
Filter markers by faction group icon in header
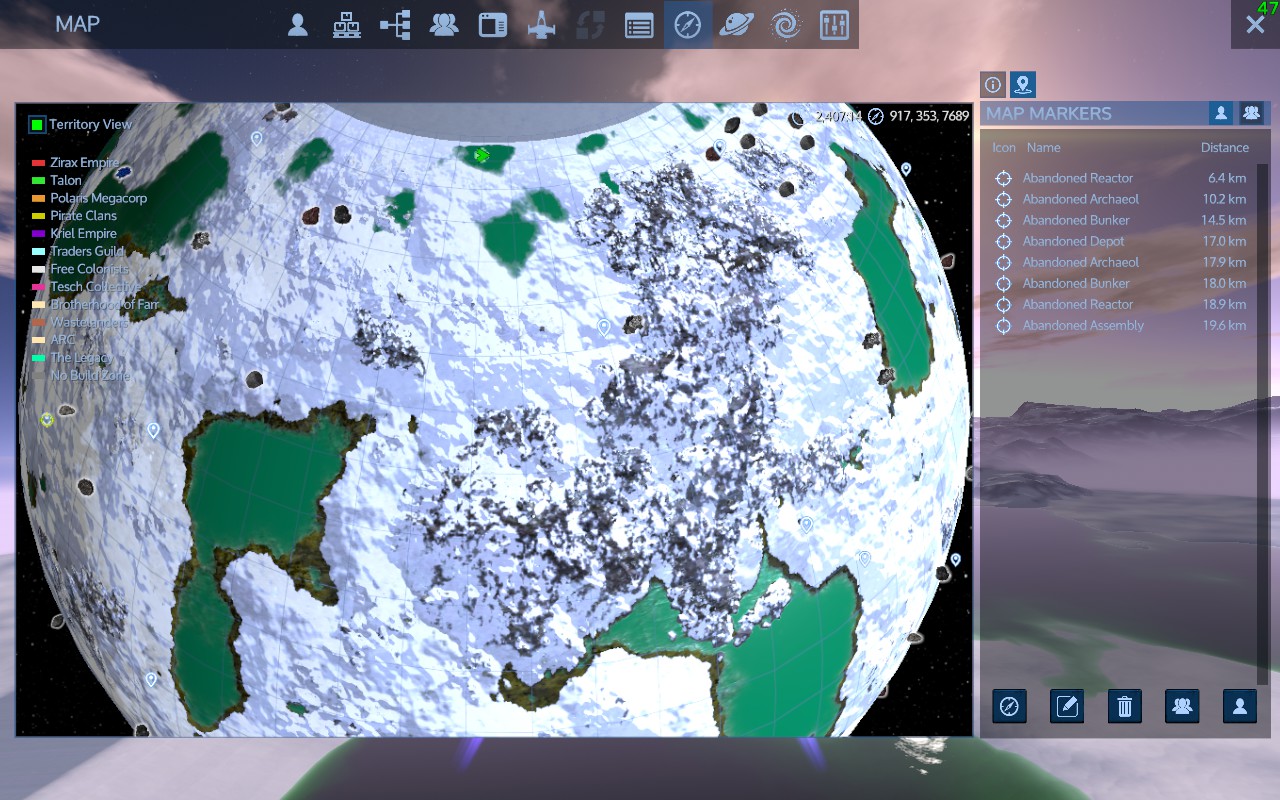[1251, 113]
